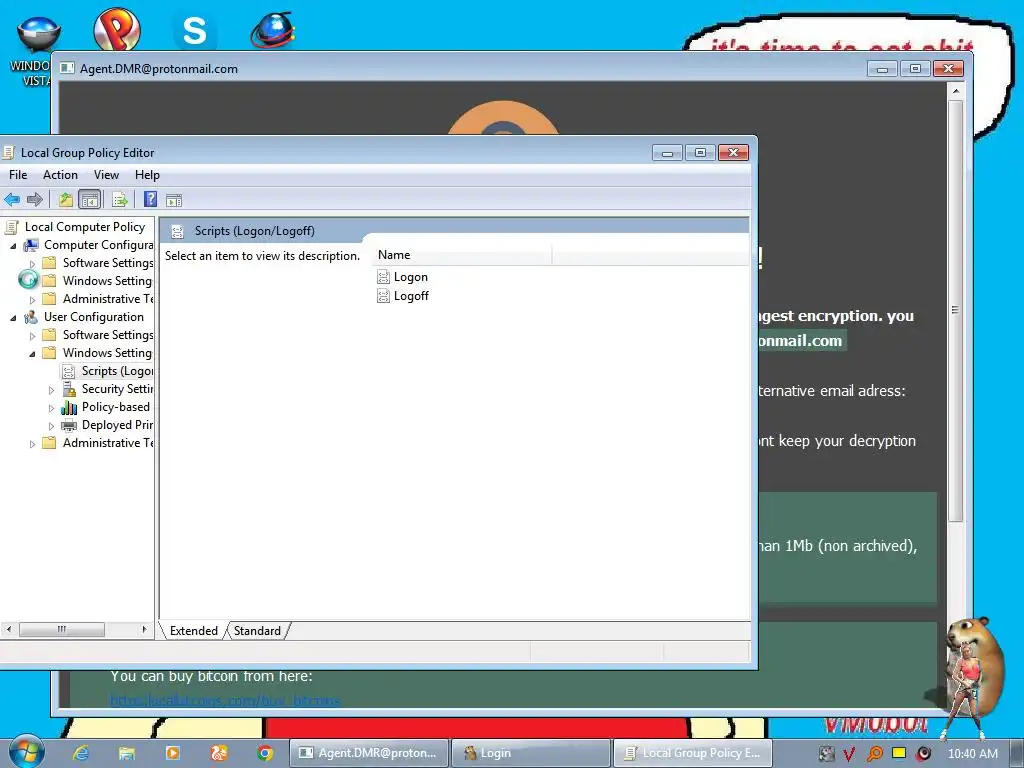Click the system clock showing 10:40 AM
Viewport: 1024px width, 768px height.
pyautogui.click(x=972, y=754)
